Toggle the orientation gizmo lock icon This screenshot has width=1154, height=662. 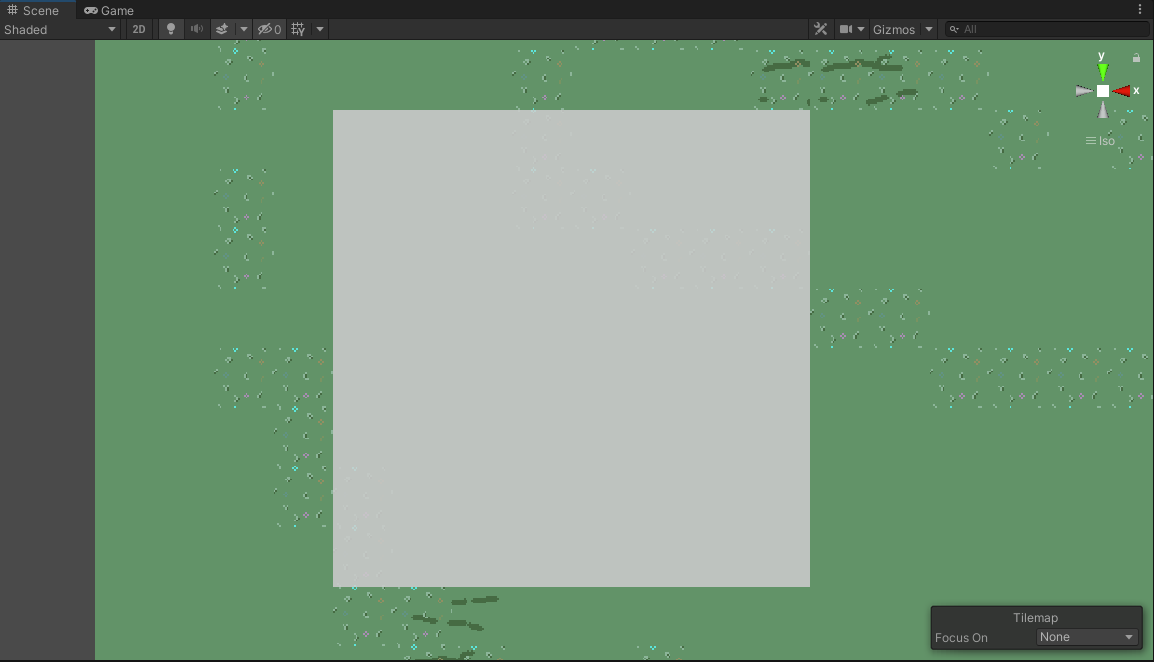(1136, 58)
